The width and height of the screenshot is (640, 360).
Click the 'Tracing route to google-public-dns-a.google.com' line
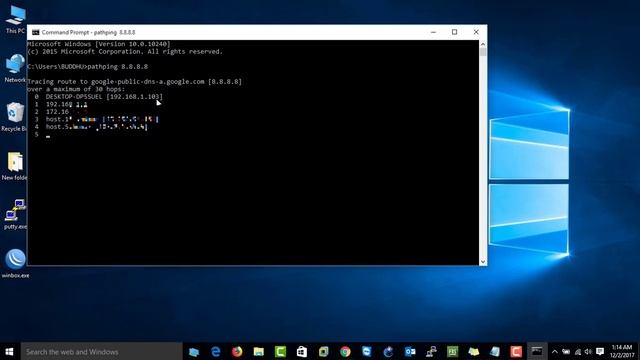(135, 82)
